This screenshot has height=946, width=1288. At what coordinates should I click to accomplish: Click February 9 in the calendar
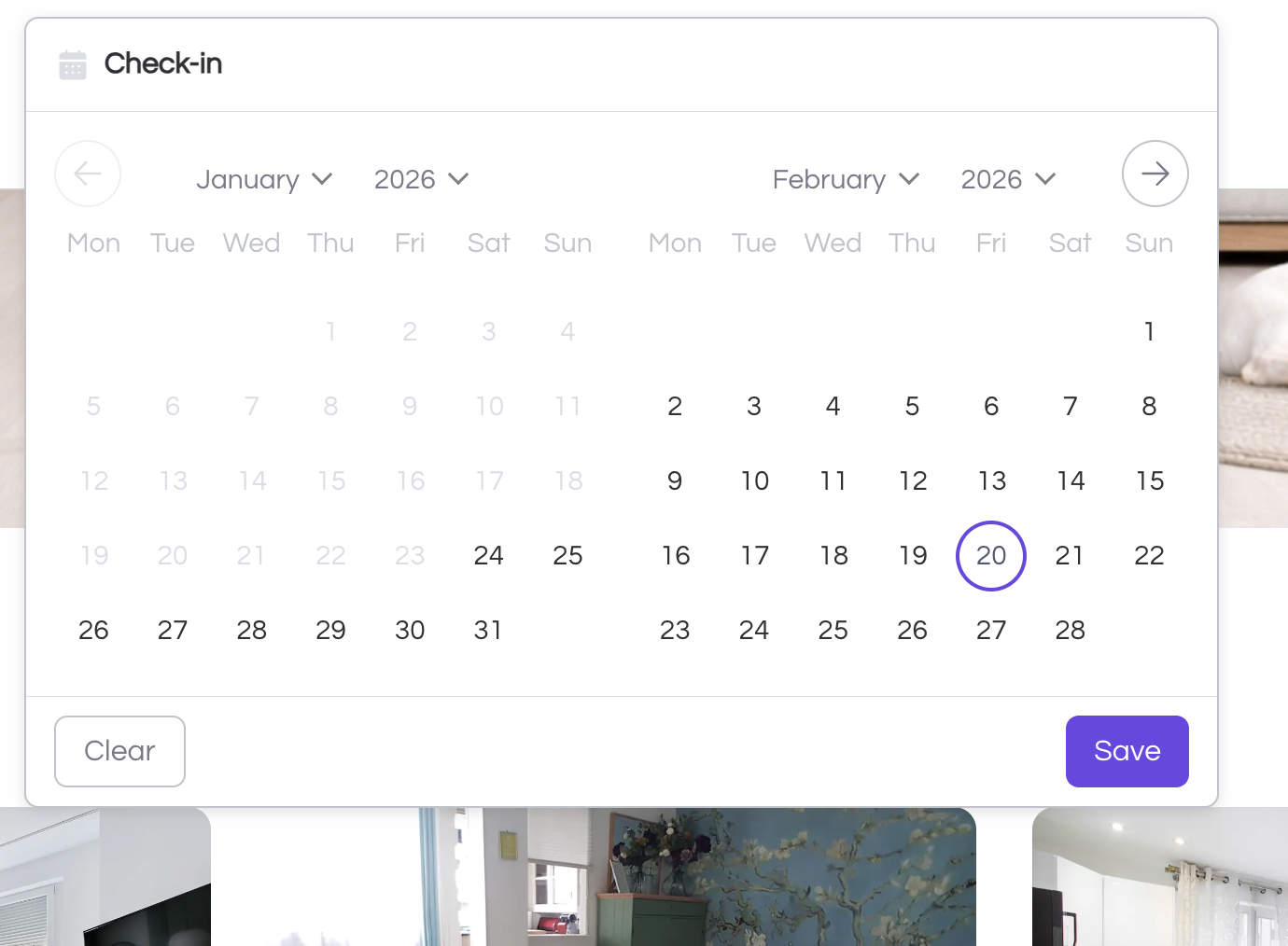[x=675, y=481]
